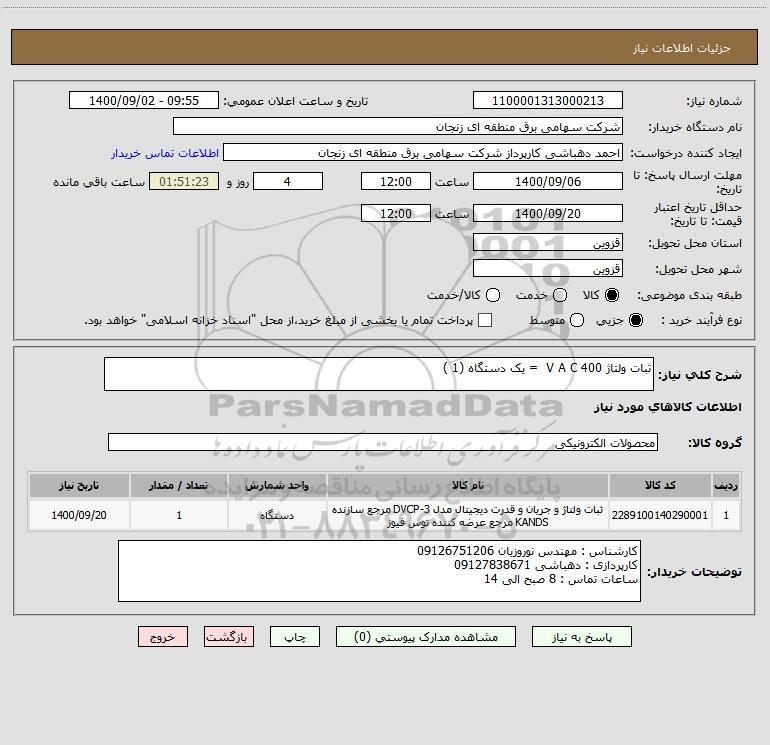
Task: Click the unit cell دستگاه
Action: coord(277,515)
